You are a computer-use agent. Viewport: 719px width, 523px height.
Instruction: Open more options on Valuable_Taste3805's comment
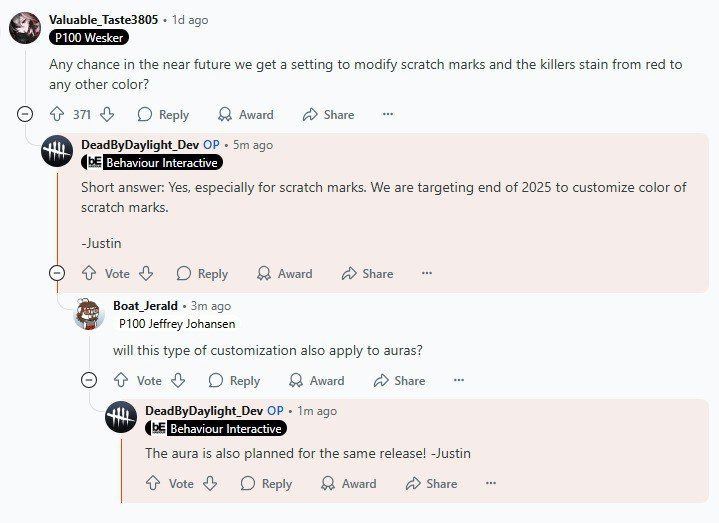pyautogui.click(x=388, y=114)
